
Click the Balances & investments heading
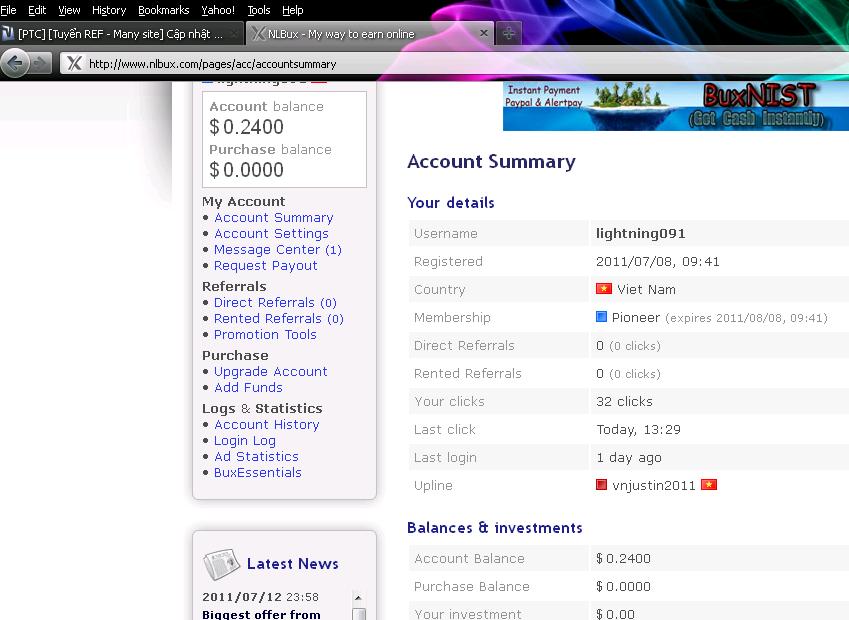point(494,528)
